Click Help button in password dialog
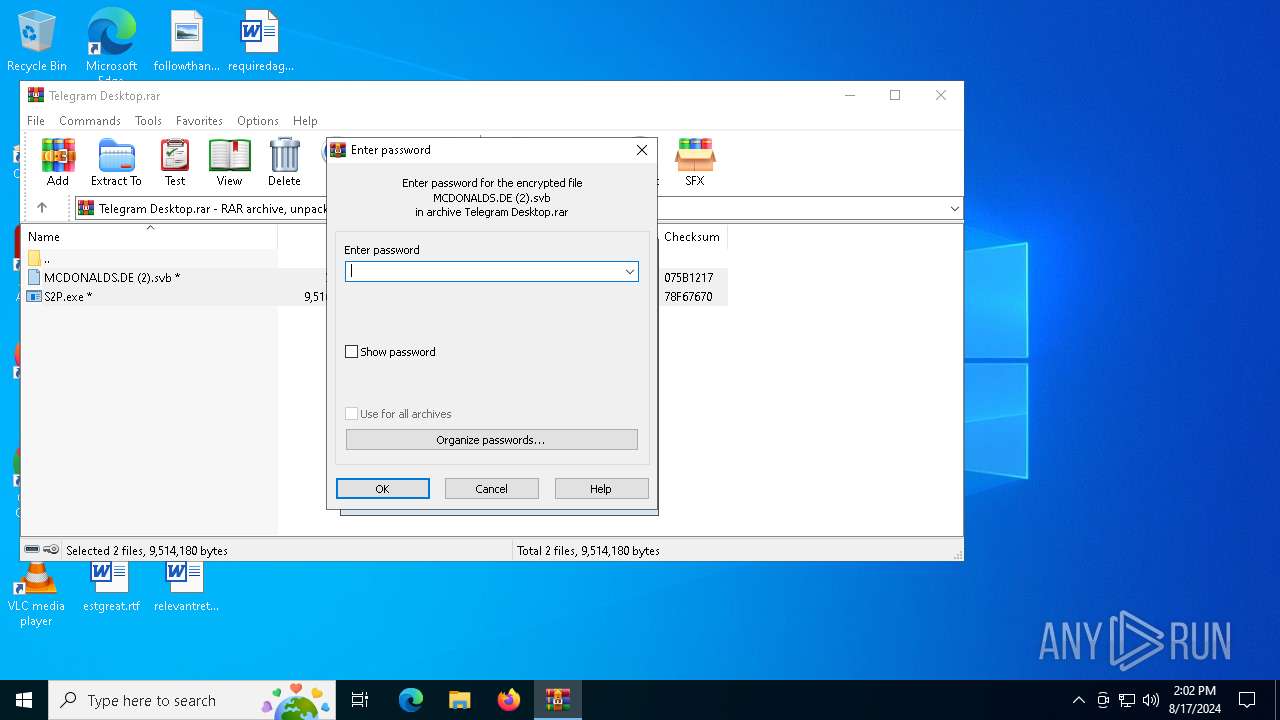Image resolution: width=1280 pixels, height=720 pixels. (601, 488)
